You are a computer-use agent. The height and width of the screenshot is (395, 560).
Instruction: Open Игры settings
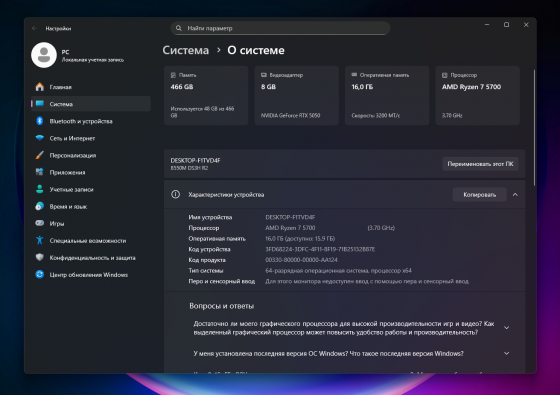point(91,223)
